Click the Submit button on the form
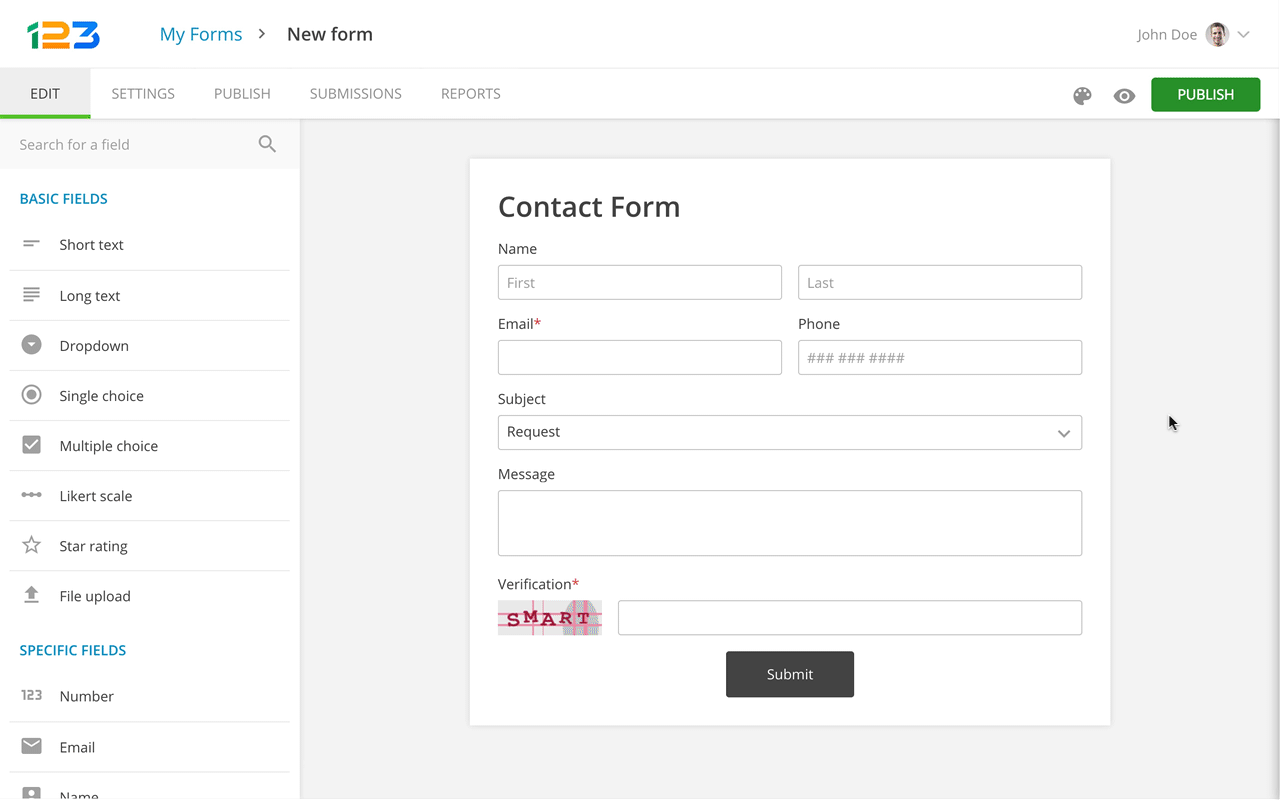 (790, 674)
